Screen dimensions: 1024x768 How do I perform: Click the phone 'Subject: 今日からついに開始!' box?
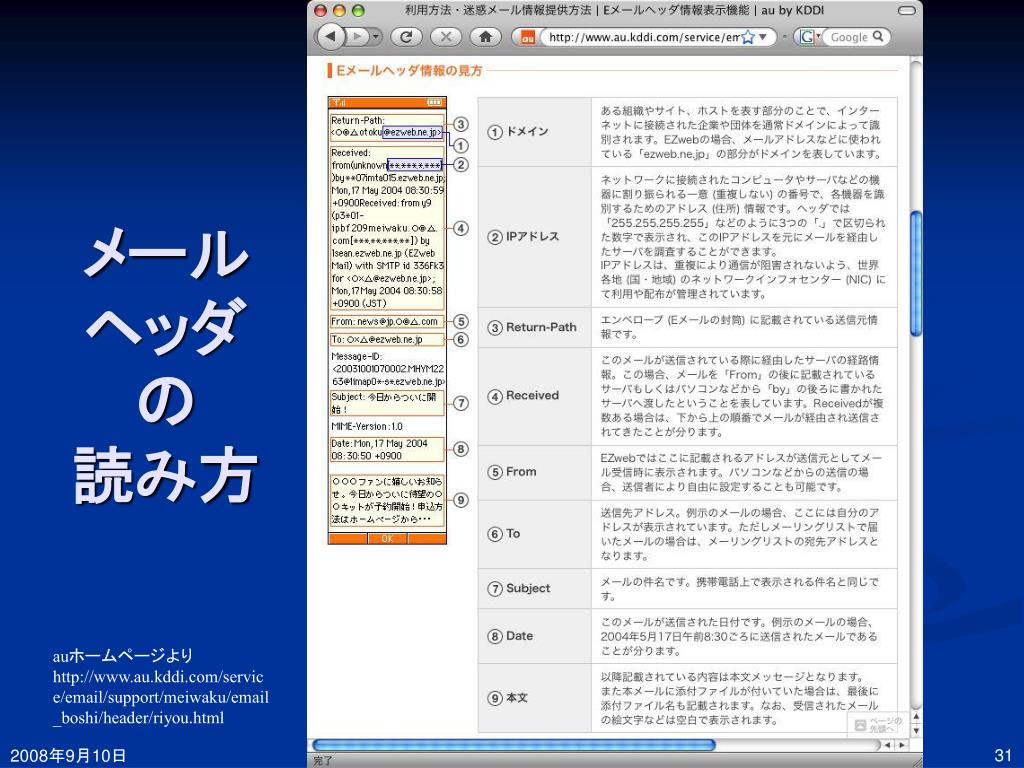click(387, 403)
